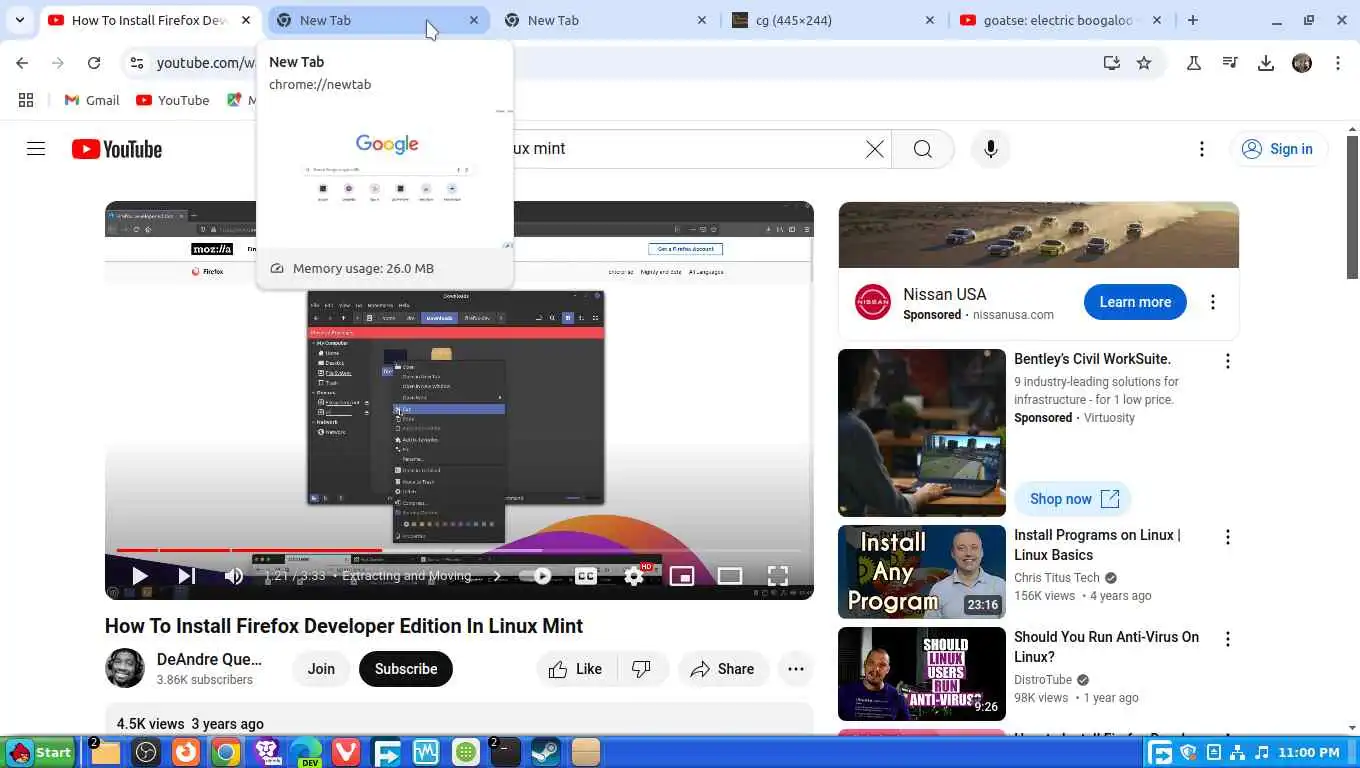
Task: Open network tray icon
Action: [x=1238, y=752]
